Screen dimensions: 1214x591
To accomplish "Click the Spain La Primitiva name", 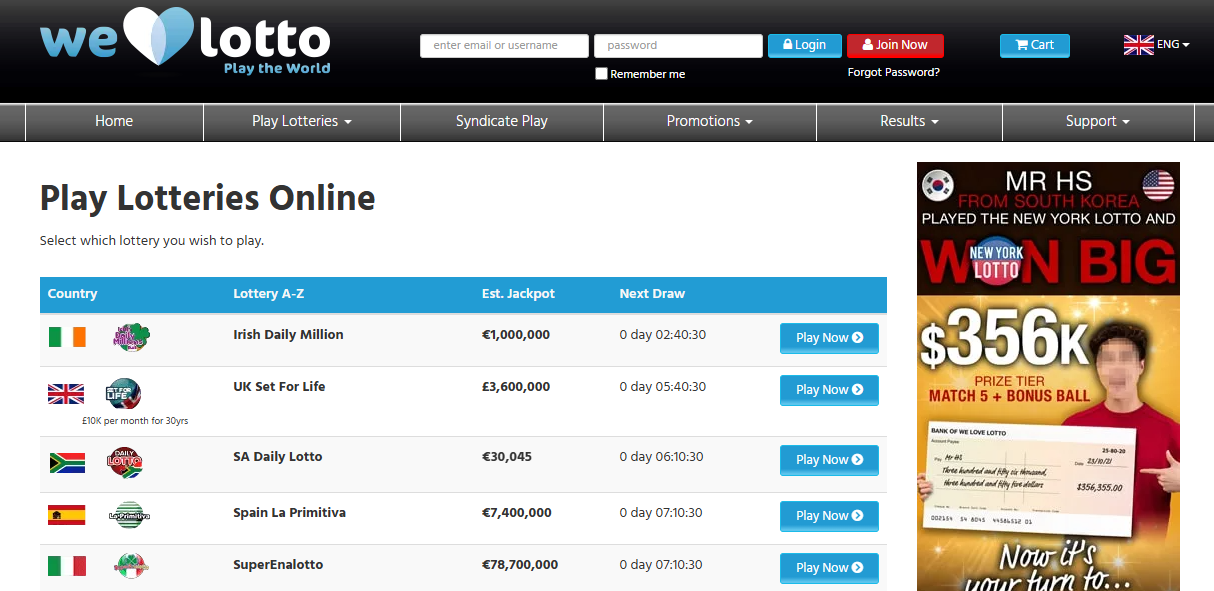I will coord(289,513).
